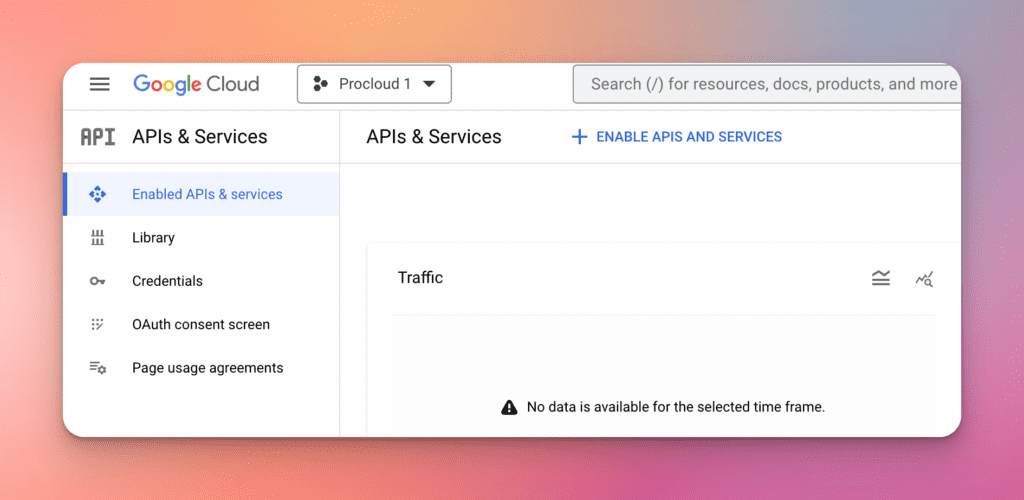Image resolution: width=1024 pixels, height=500 pixels.
Task: Open the OAuth consent screen page
Action: [200, 324]
